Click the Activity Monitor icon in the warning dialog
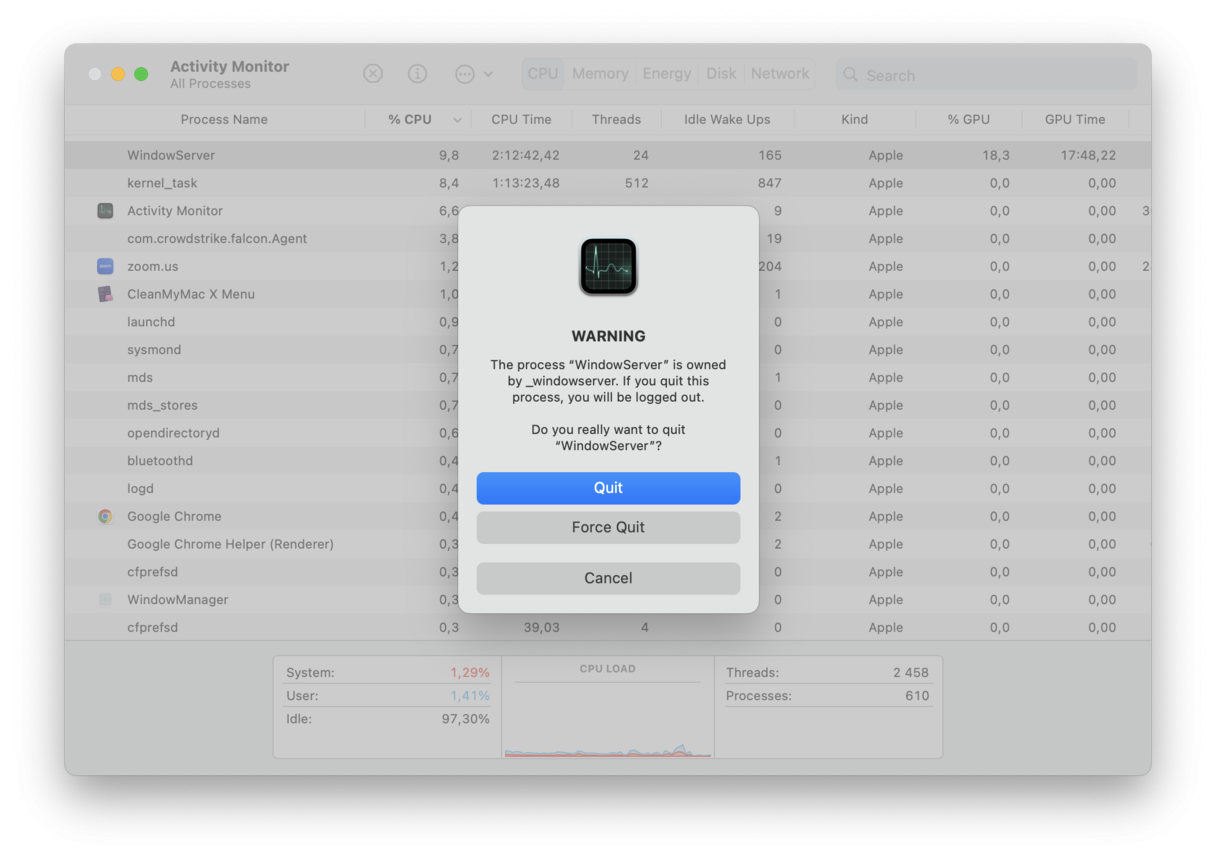The width and height of the screenshot is (1216, 861). 608,267
